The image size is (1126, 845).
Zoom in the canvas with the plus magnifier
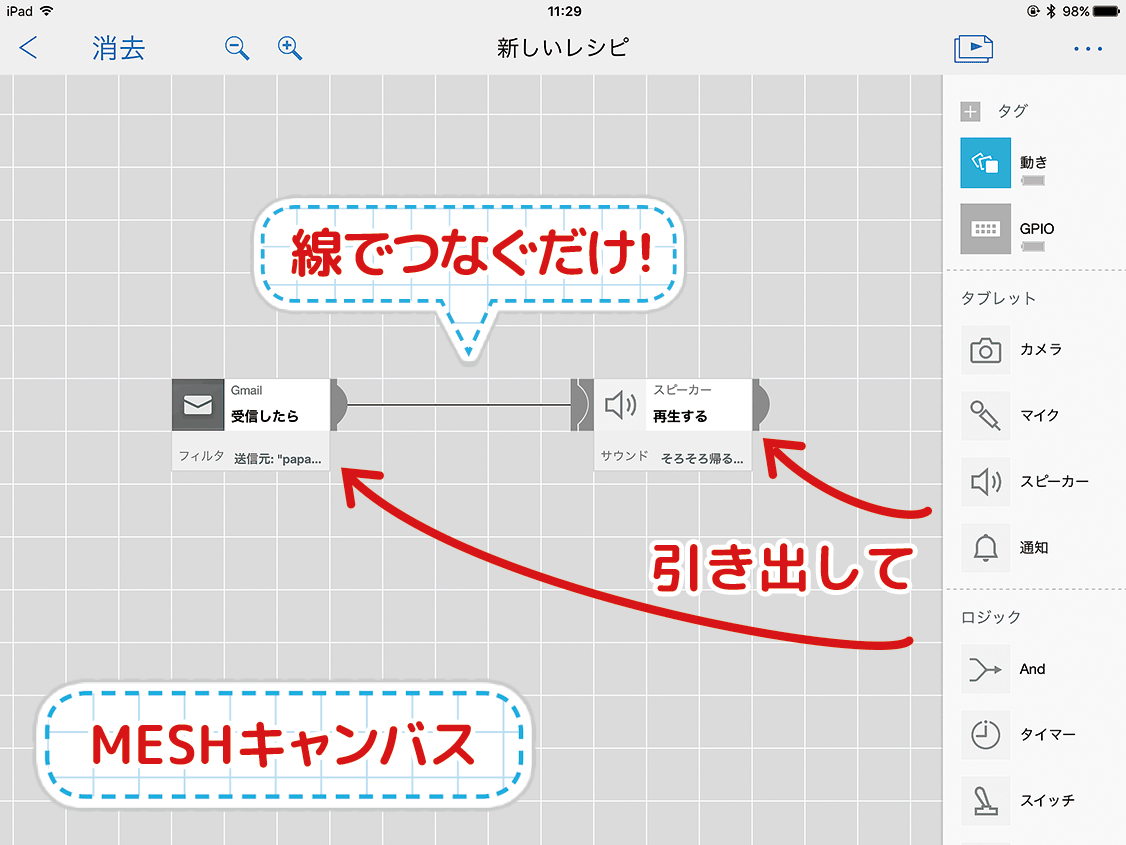290,48
